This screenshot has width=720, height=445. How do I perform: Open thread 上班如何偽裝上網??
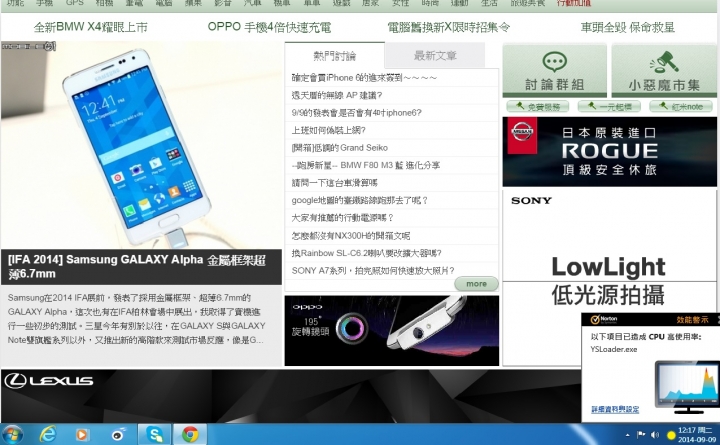click(x=328, y=130)
